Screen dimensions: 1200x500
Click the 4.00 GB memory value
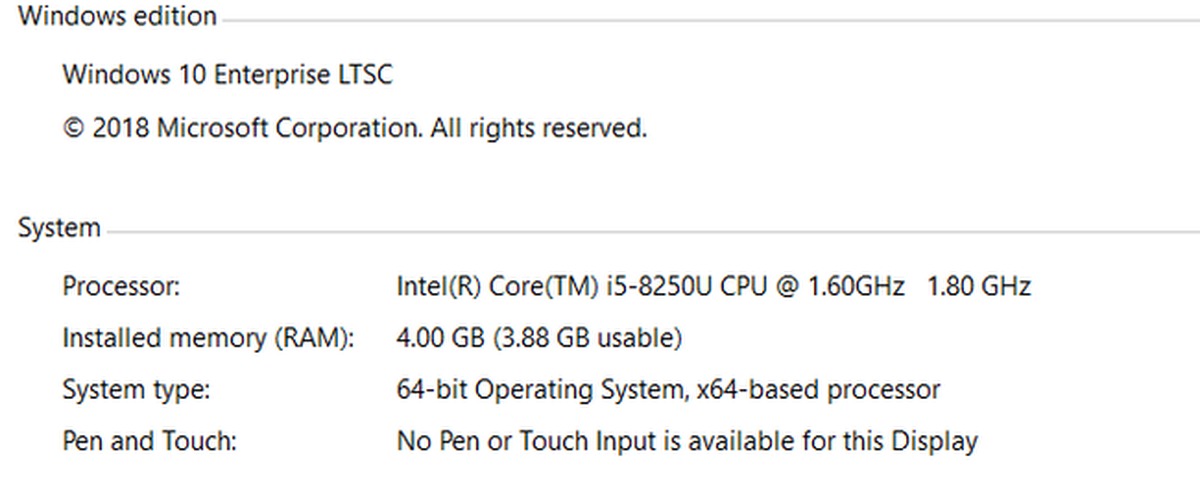pyautogui.click(x=440, y=338)
